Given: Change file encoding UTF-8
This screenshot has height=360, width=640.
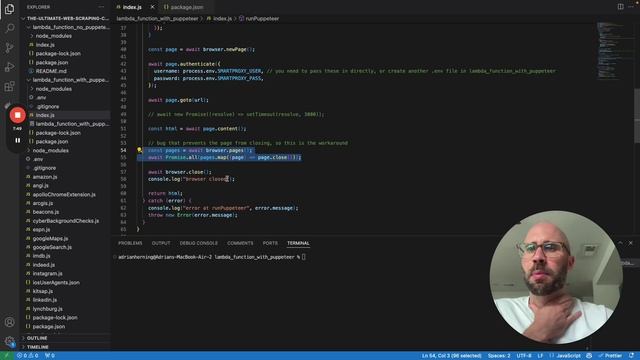Looking at the screenshot, I should [524, 356].
